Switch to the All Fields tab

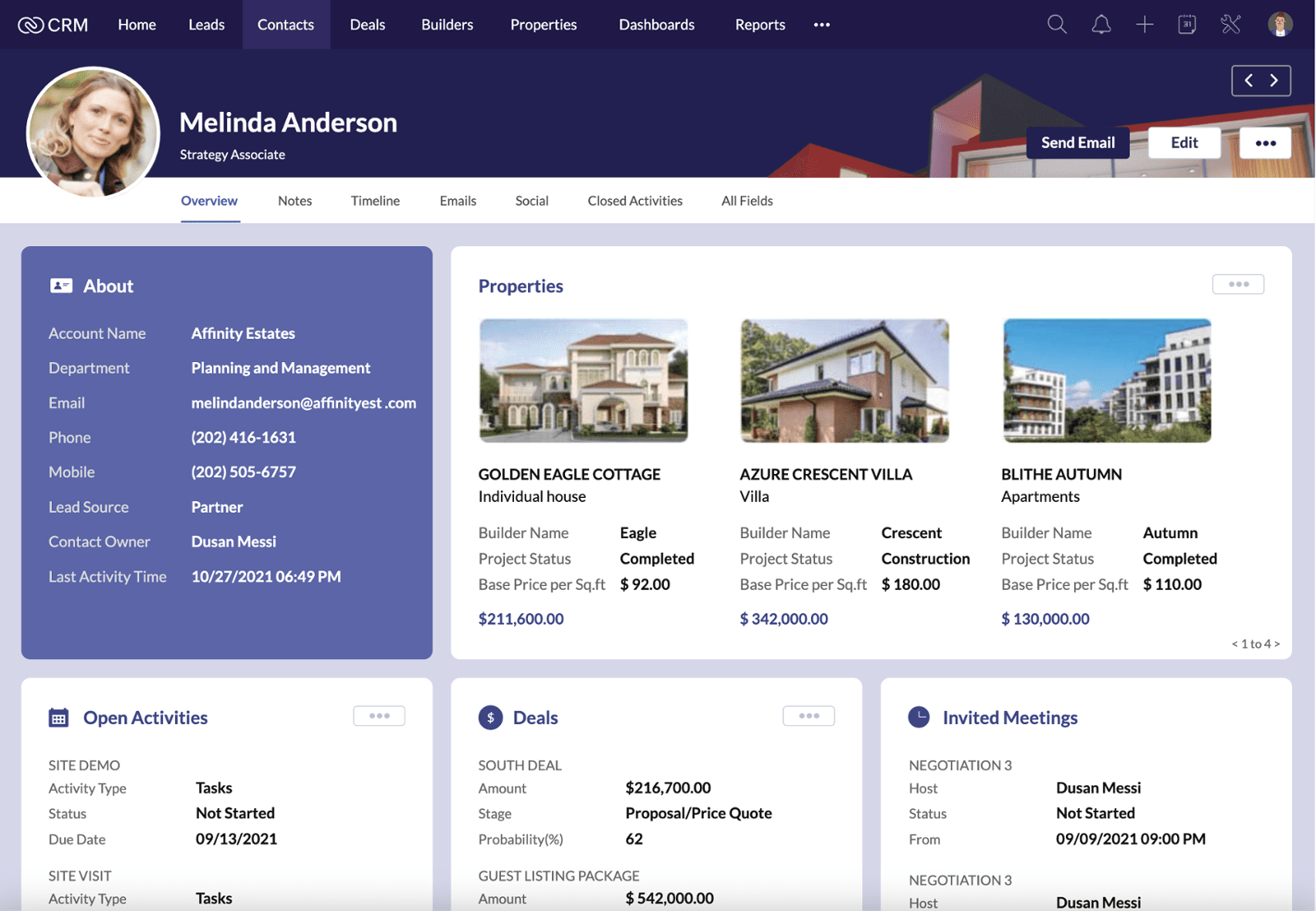tap(747, 201)
